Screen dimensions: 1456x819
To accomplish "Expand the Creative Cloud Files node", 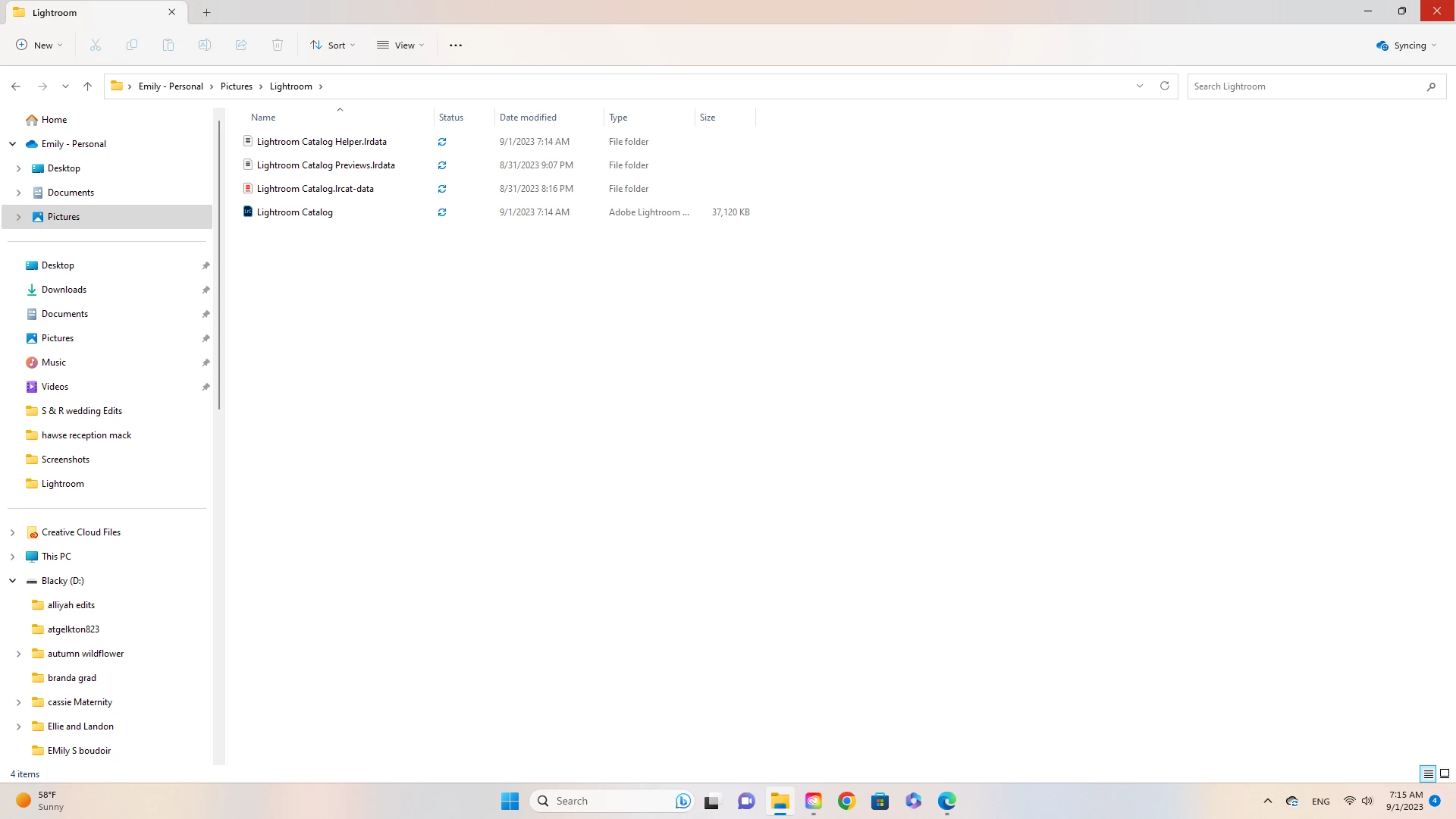I will (x=13, y=532).
